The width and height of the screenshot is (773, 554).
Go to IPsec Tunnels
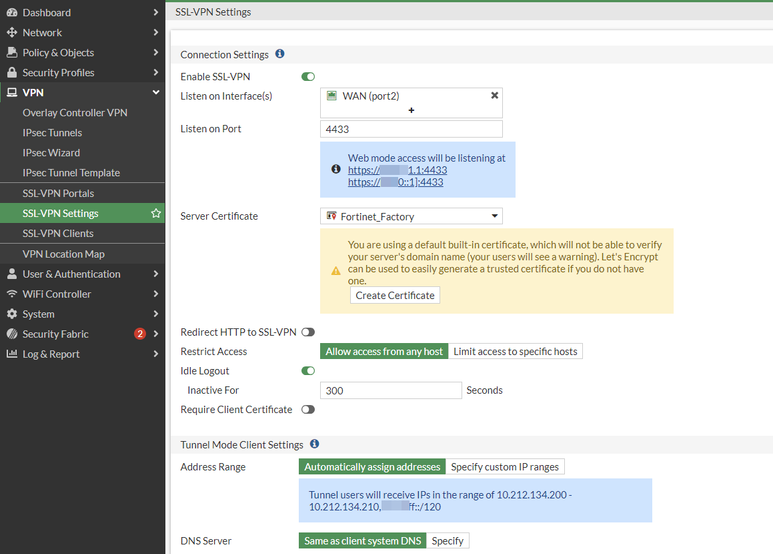click(52, 133)
